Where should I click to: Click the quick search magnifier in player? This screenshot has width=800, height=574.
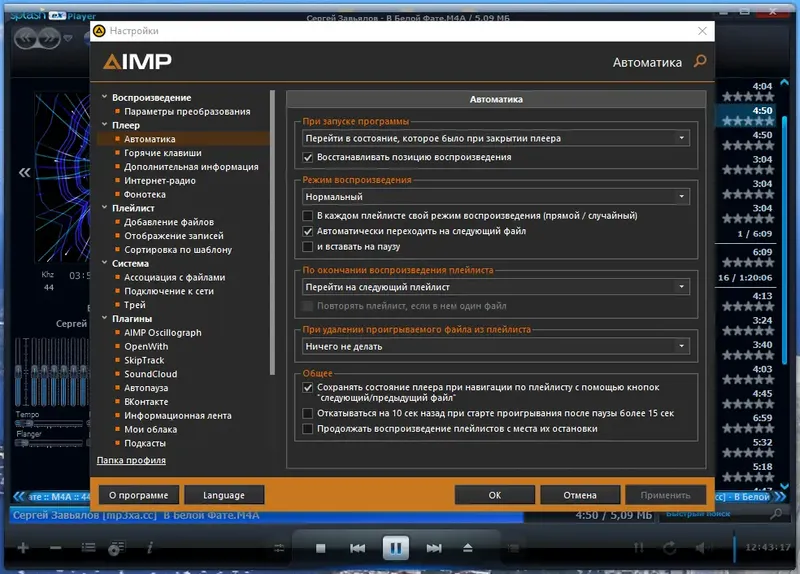776,514
